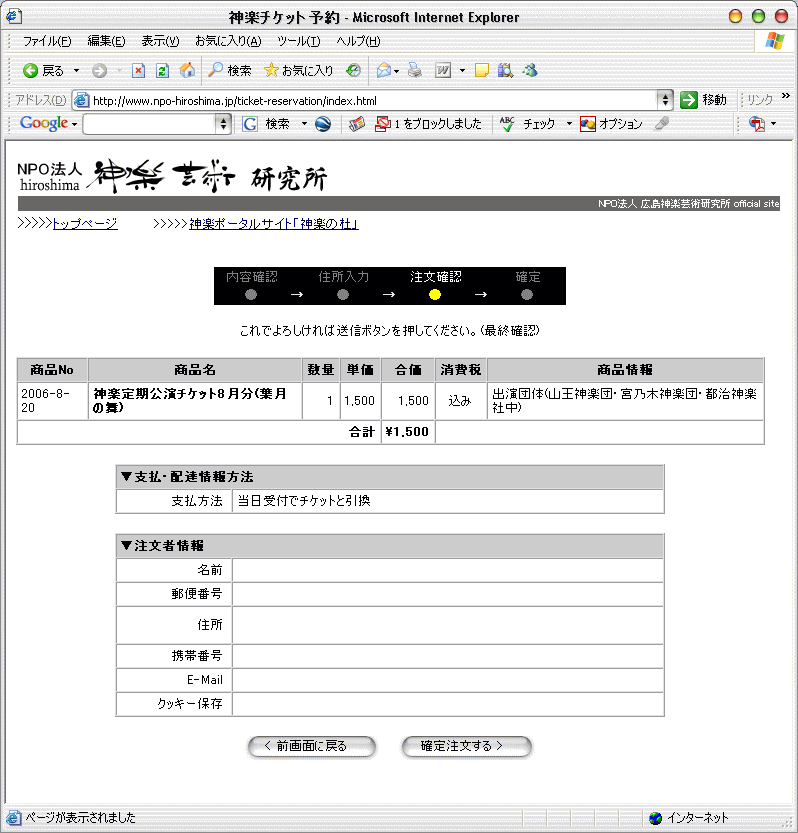
Task: Click the Back (戻る) navigation button
Action: (x=43, y=70)
